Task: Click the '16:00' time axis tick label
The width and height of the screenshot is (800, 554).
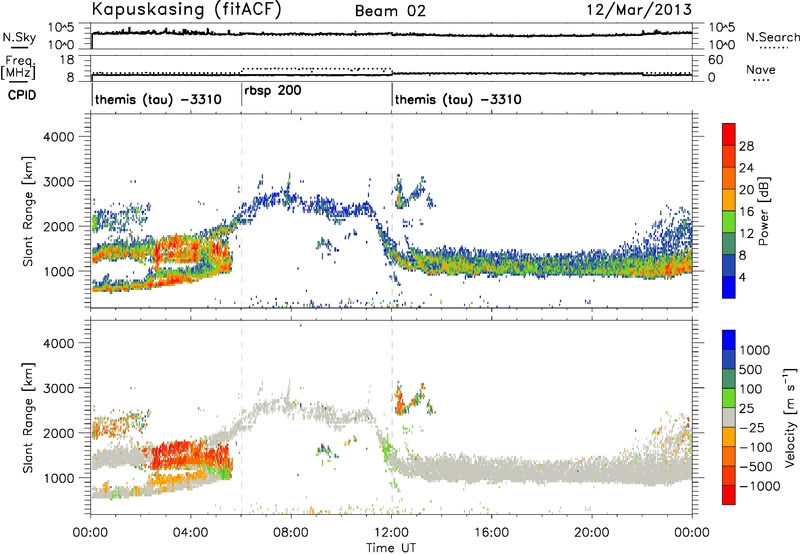Action: click(491, 533)
